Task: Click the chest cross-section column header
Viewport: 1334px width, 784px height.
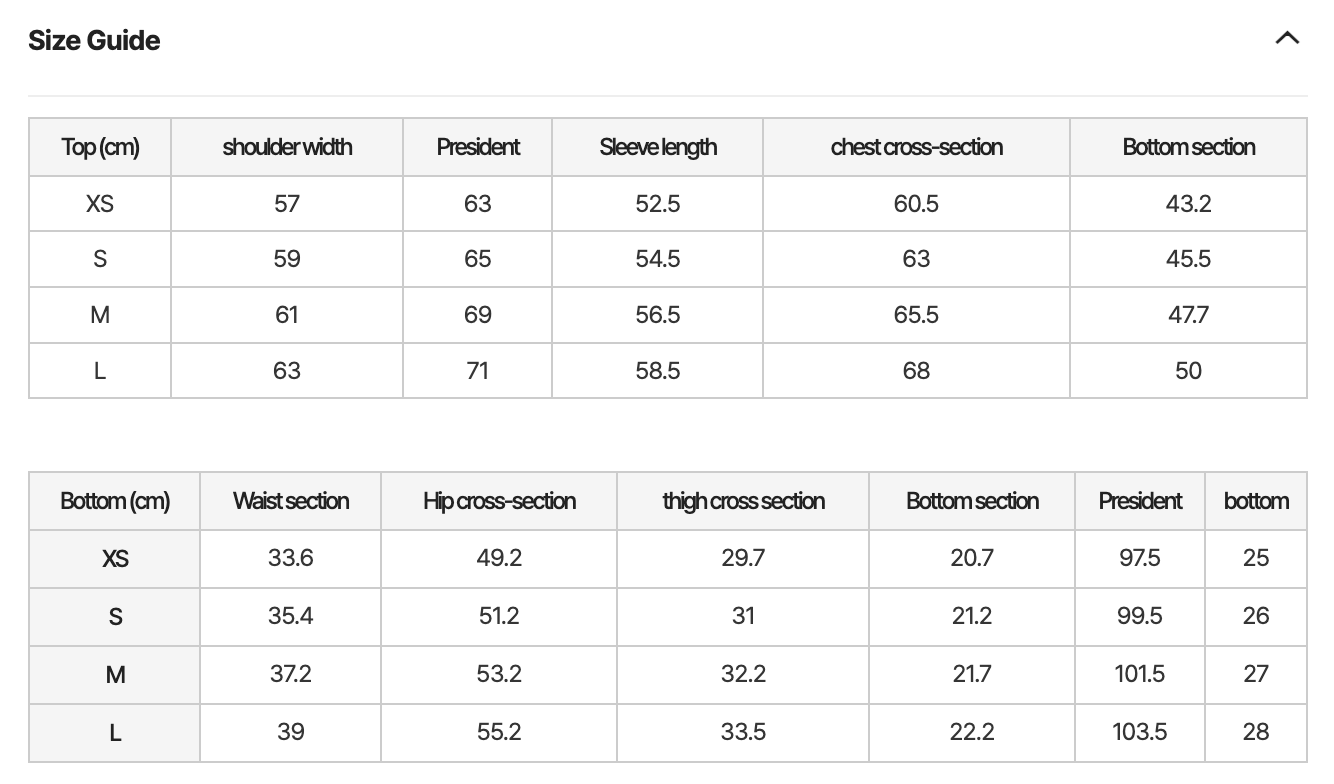Action: [x=916, y=147]
